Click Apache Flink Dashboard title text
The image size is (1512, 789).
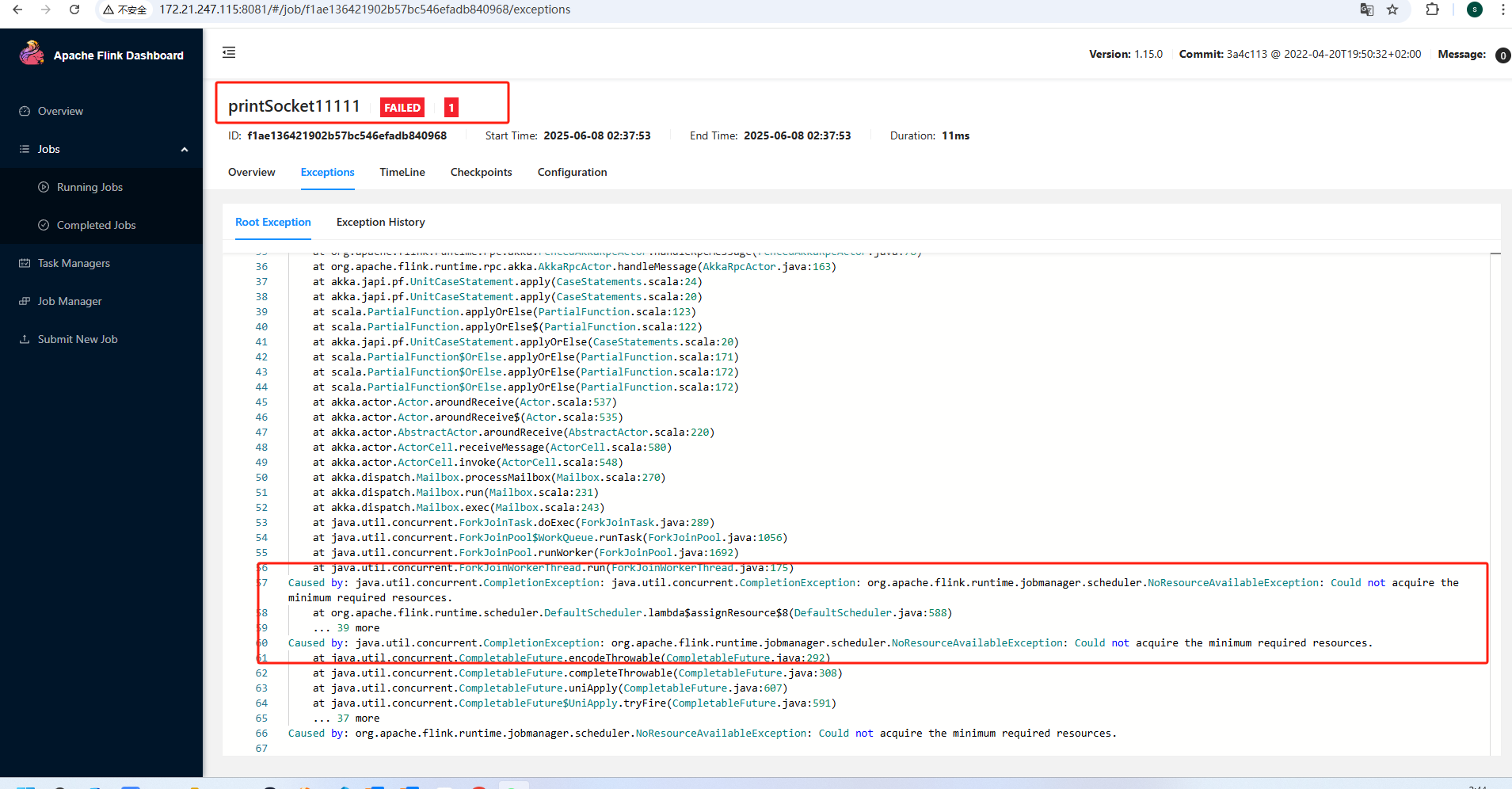[x=119, y=55]
